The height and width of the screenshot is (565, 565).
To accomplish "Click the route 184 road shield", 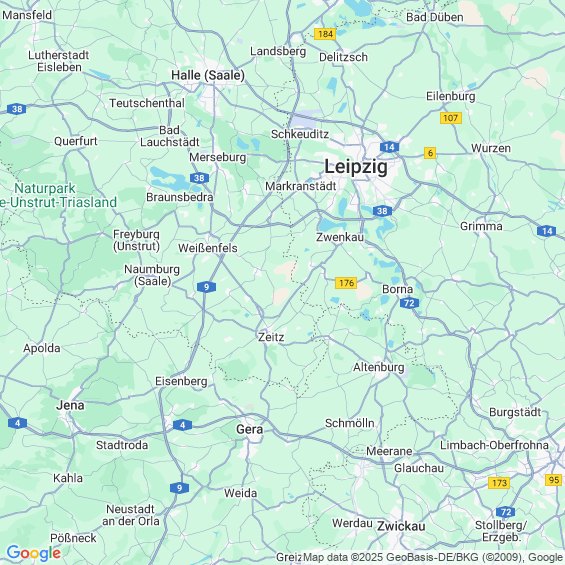I will pos(325,34).
